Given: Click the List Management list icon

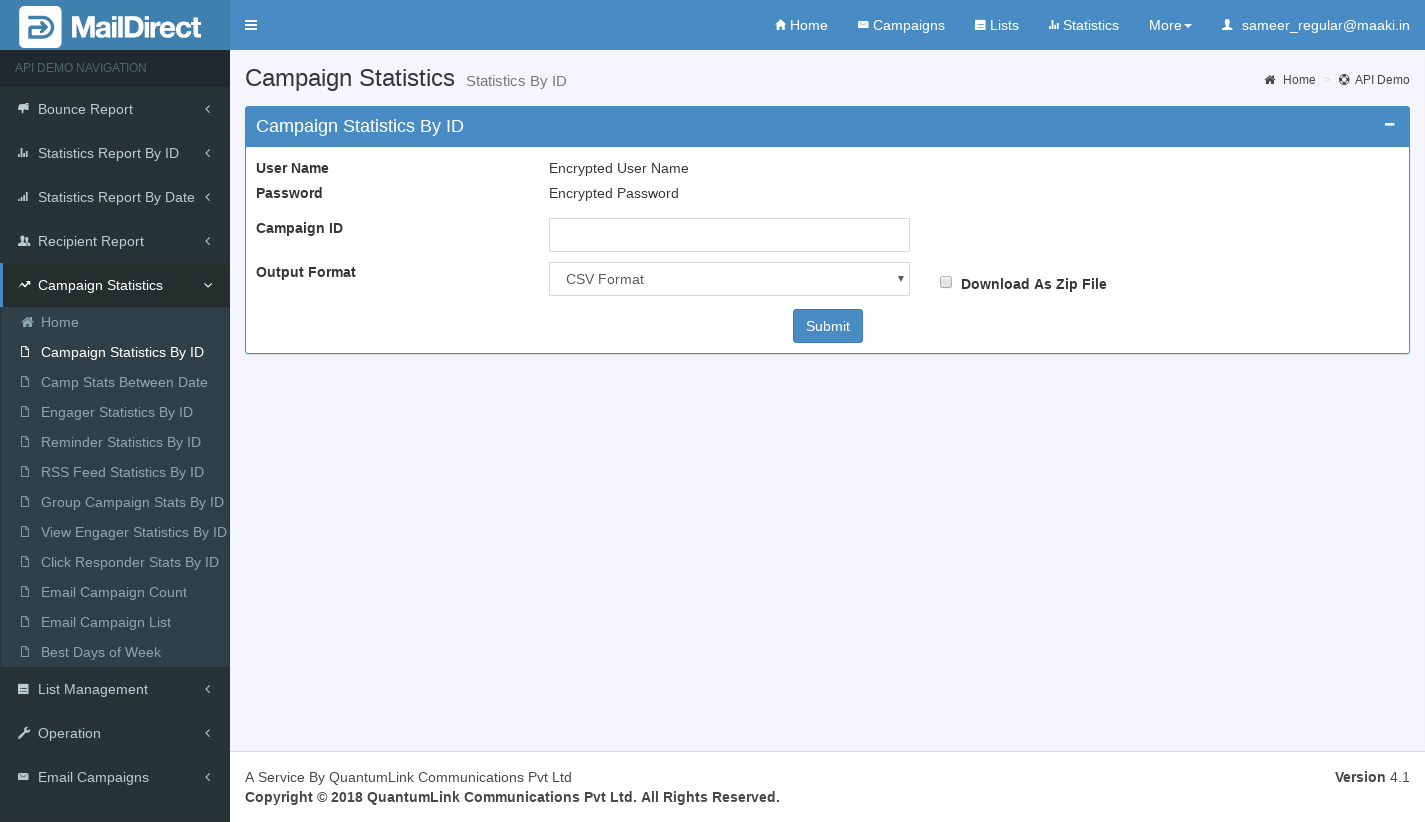Looking at the screenshot, I should 23,689.
